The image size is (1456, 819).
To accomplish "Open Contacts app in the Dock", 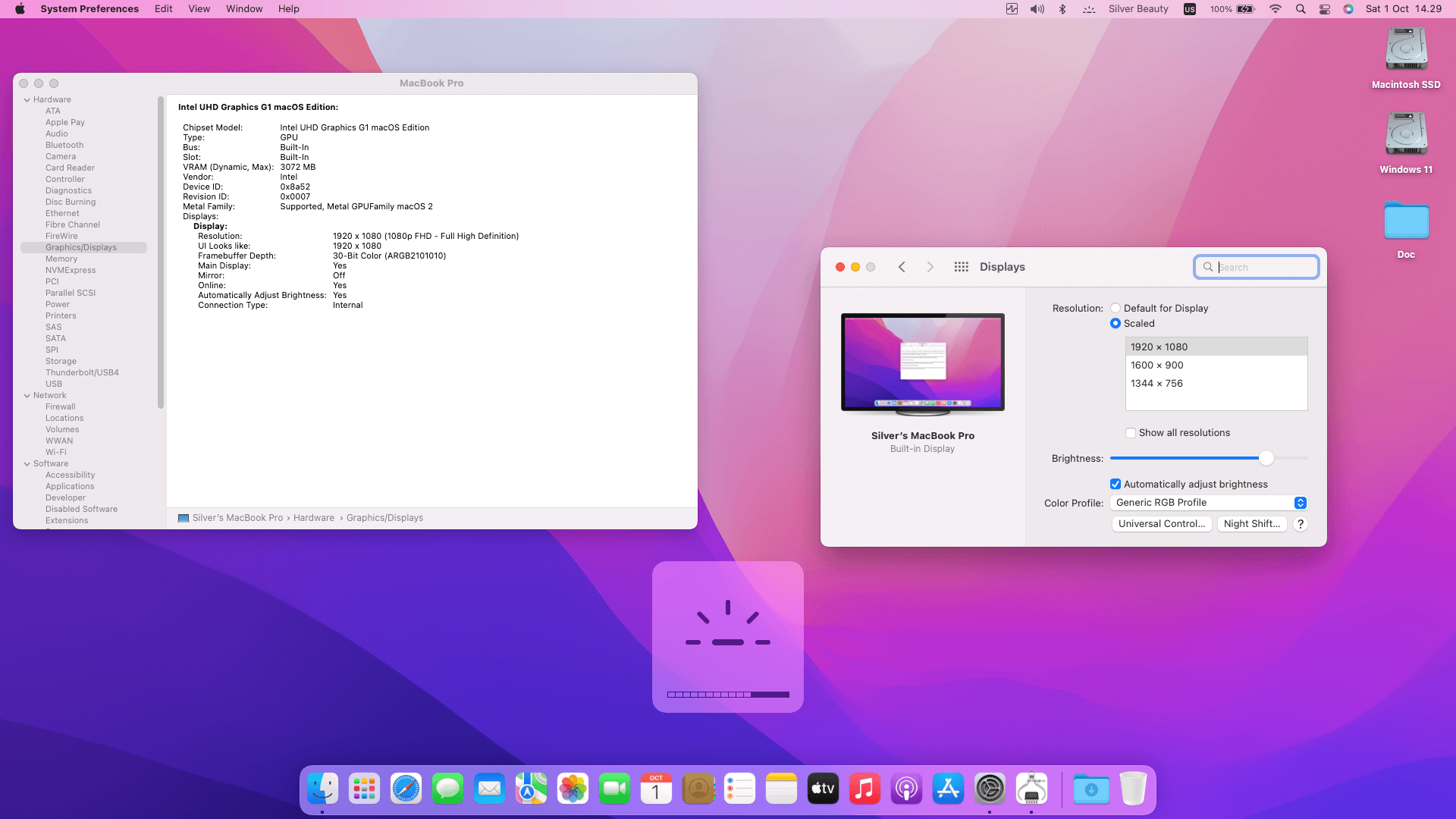I will [x=698, y=789].
